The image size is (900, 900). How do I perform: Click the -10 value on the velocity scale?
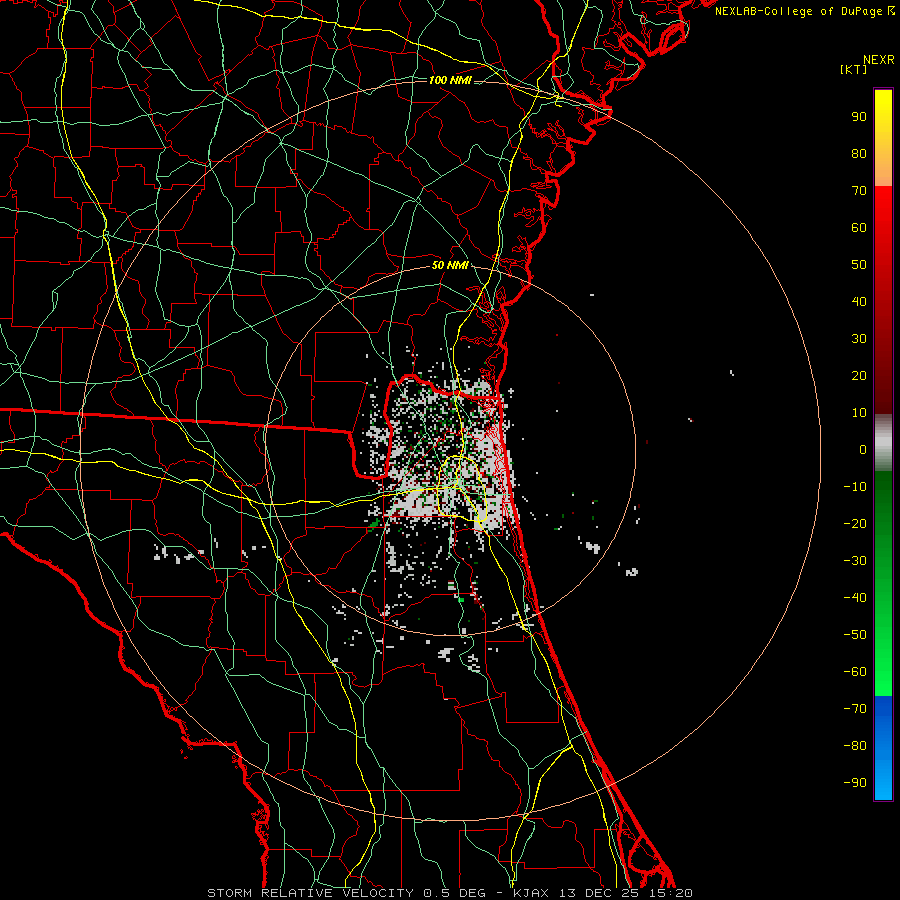(x=855, y=487)
